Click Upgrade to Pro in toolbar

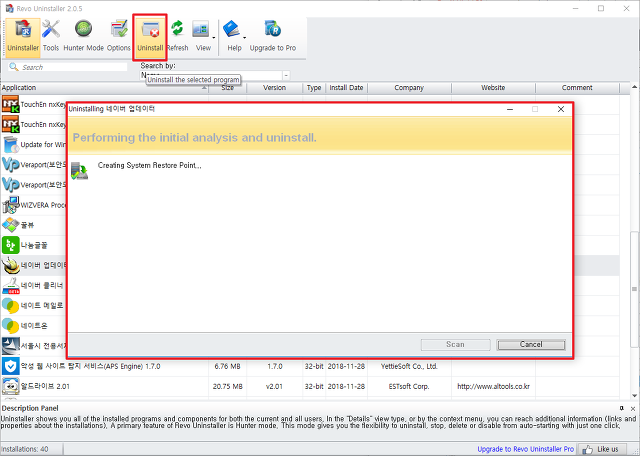273,36
